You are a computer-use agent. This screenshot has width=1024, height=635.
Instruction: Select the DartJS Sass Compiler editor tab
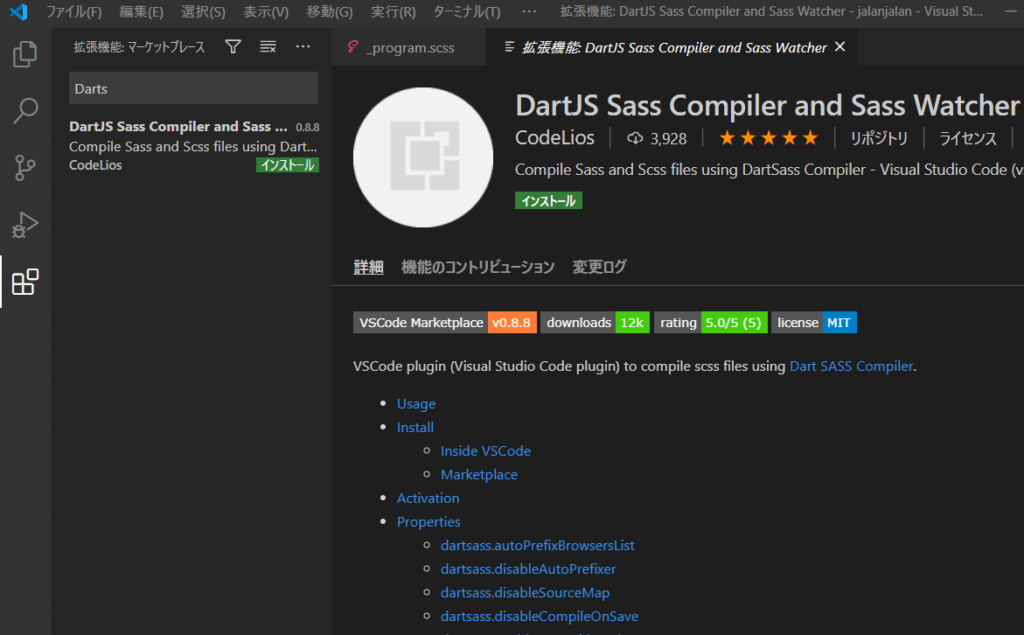point(673,47)
